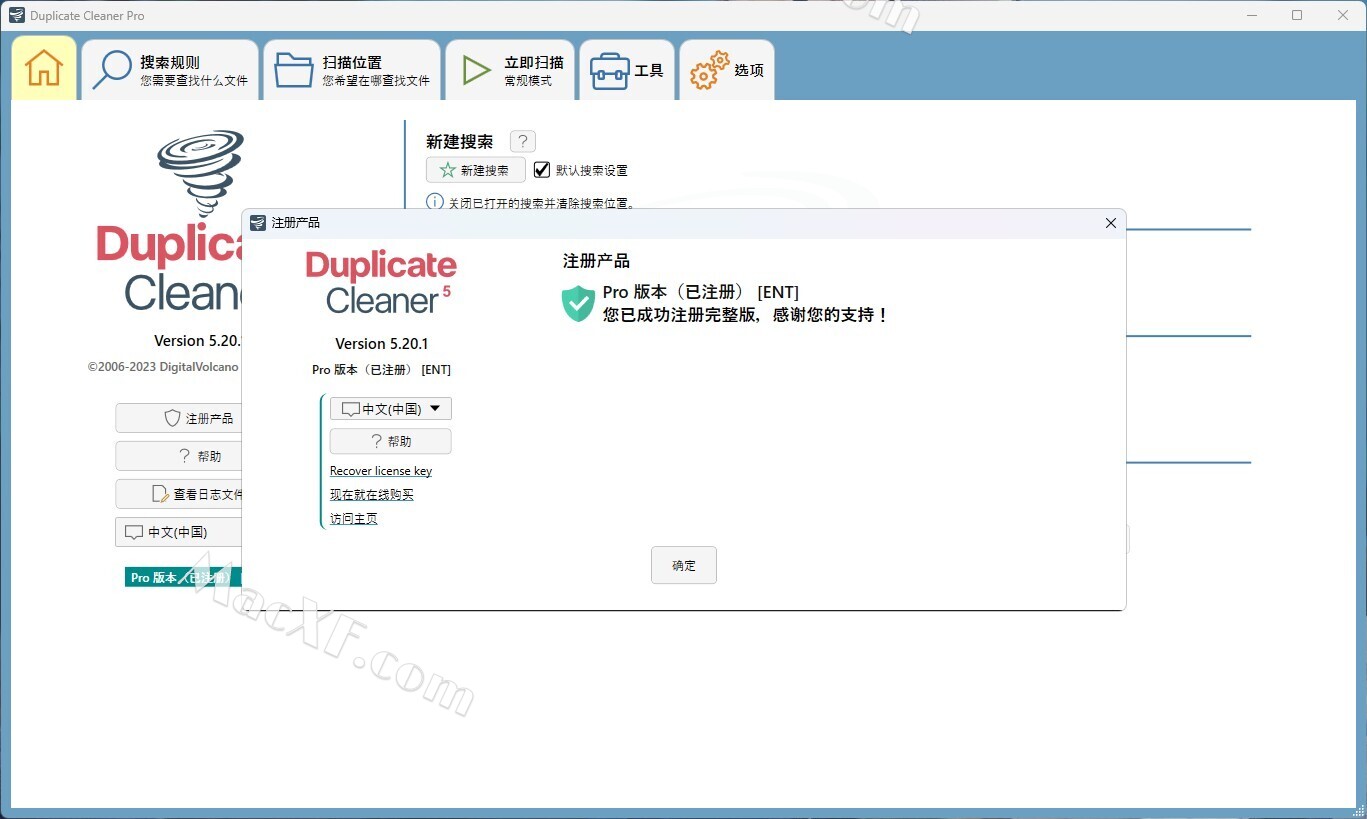Click the help question mark beside 新建搜索
This screenshot has width=1367, height=819.
coord(522,142)
